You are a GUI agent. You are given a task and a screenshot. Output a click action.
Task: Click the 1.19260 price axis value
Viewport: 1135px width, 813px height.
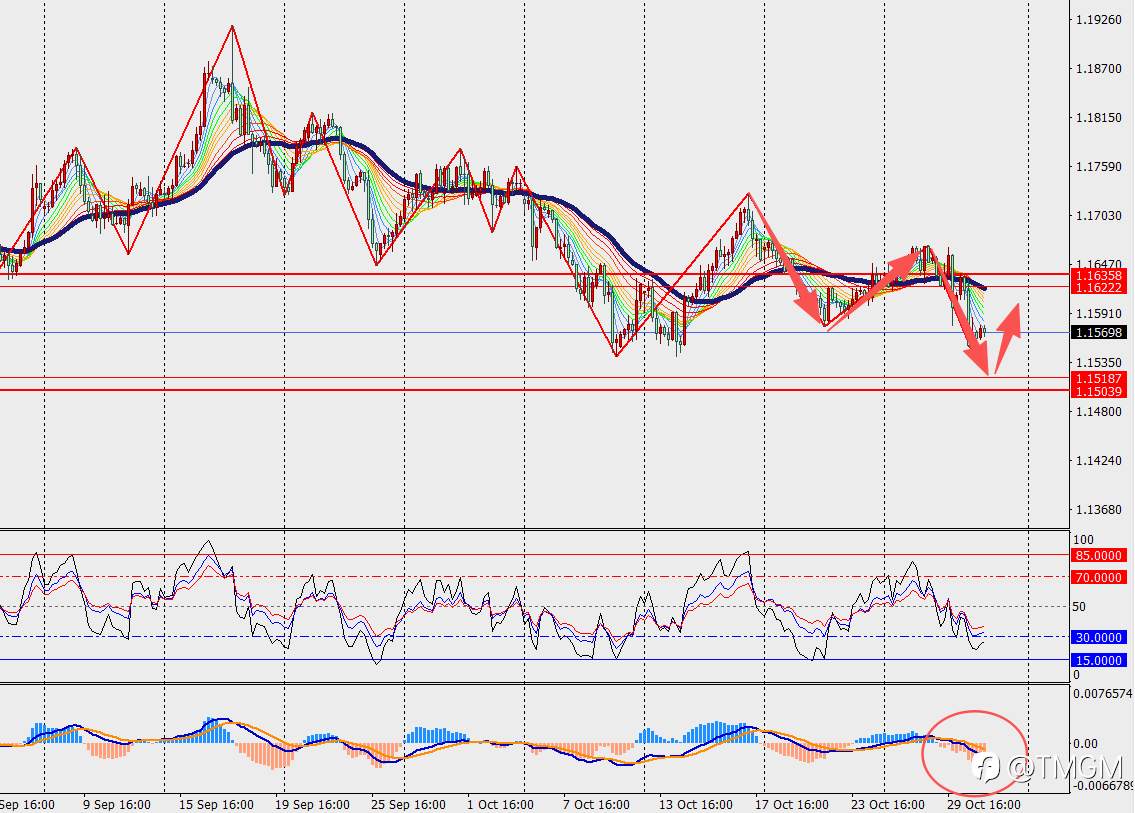(x=1098, y=20)
